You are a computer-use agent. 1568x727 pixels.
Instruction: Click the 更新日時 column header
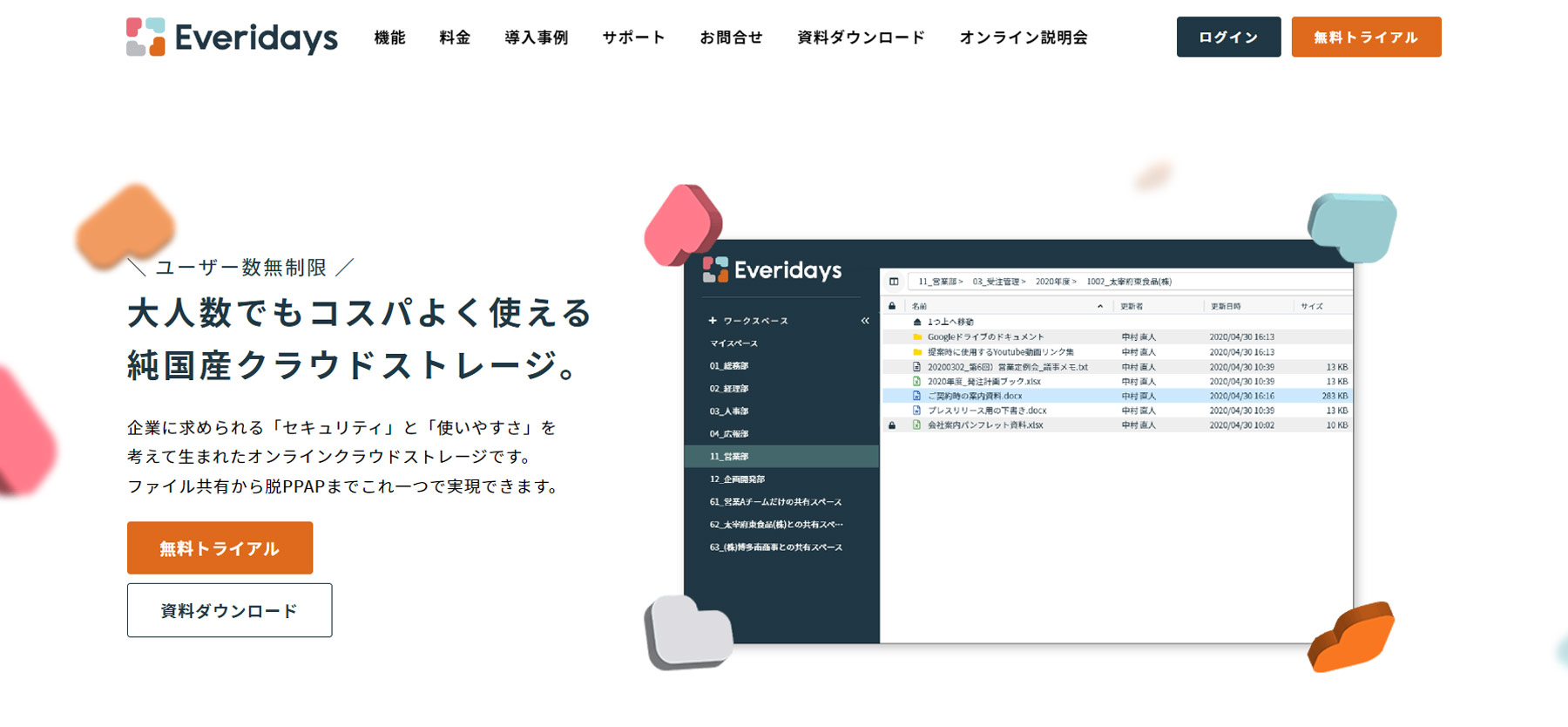coord(1226,306)
